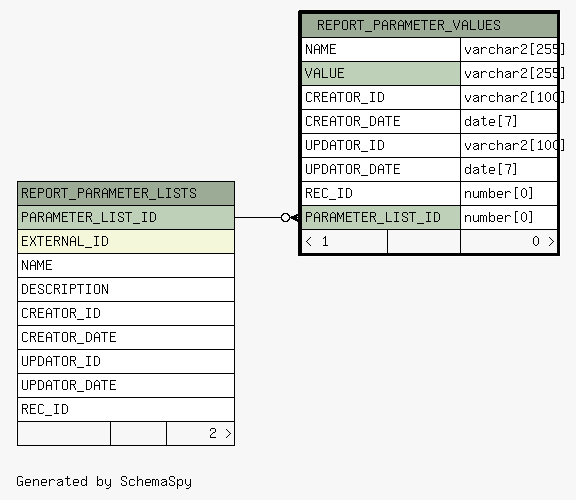576x500 pixels.
Task: Click the relationship line between the tables
Action: tap(258, 217)
